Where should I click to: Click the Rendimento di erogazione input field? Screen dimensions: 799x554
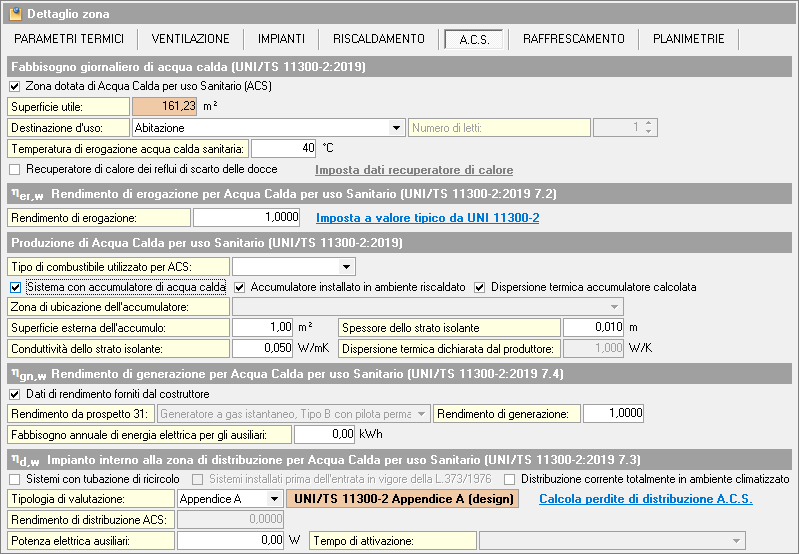[246, 217]
